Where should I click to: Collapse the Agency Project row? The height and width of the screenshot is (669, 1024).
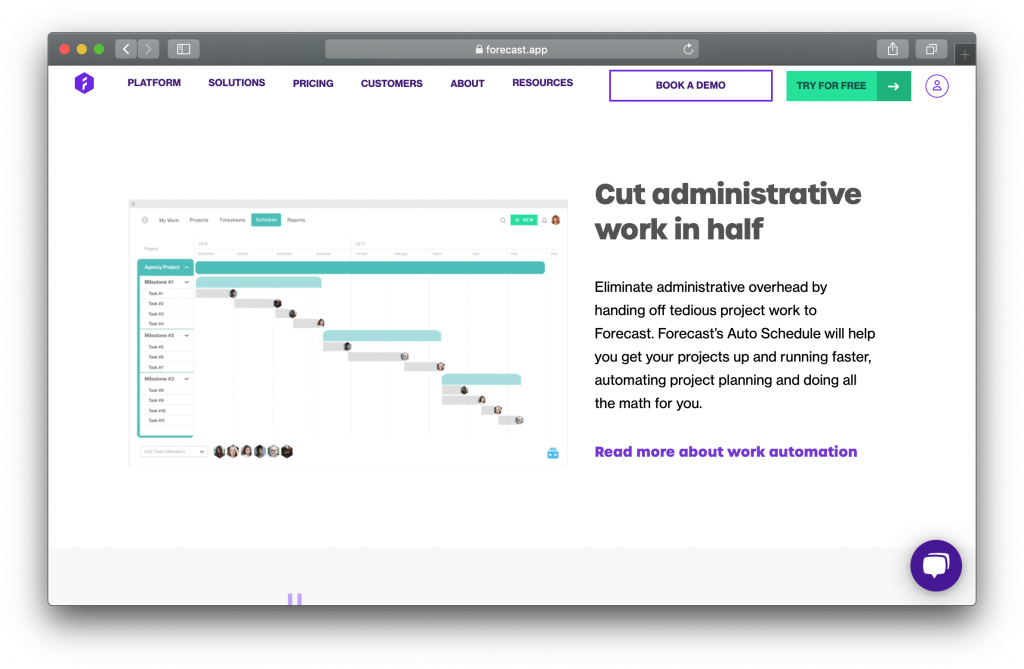186,267
